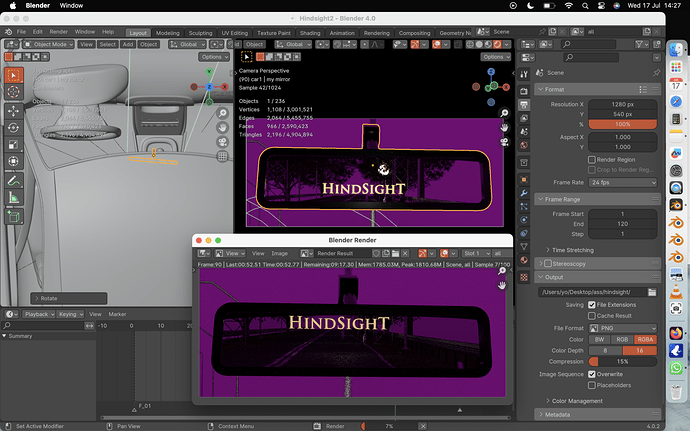This screenshot has width=690, height=431.
Task: Open the File menu
Action: tap(21, 32)
